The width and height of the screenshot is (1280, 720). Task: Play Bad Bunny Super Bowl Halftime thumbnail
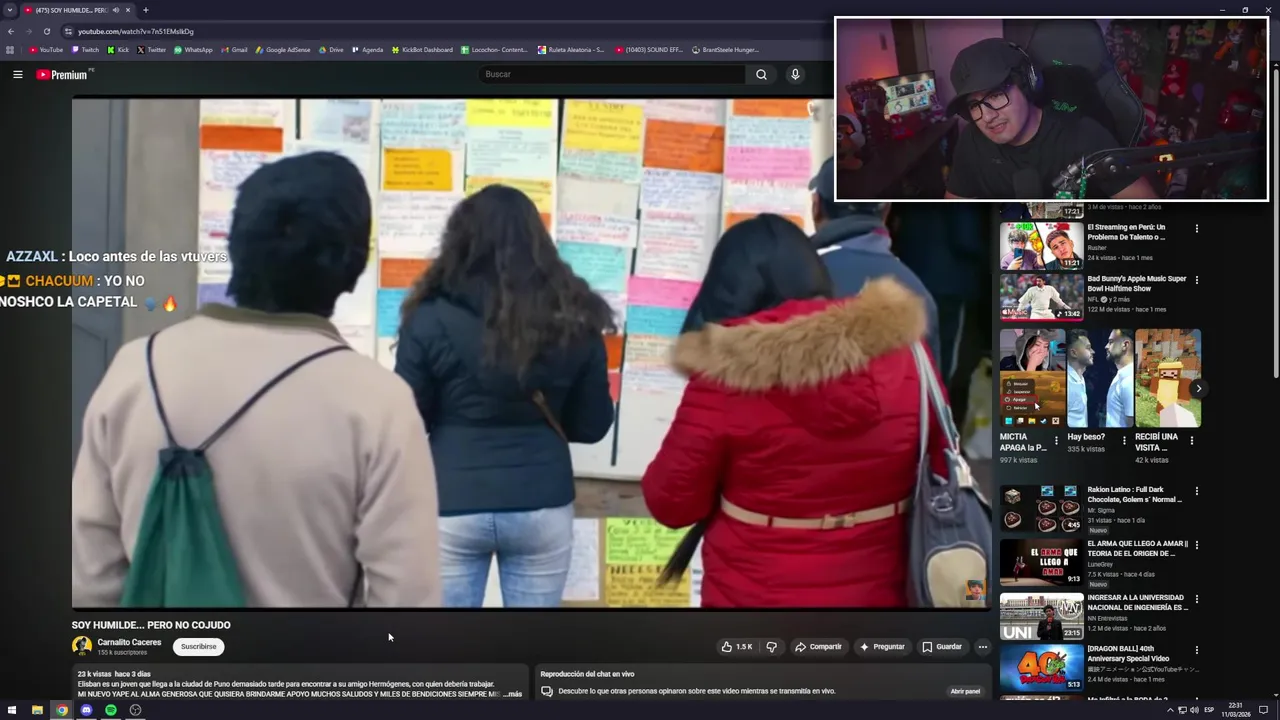tap(1041, 297)
